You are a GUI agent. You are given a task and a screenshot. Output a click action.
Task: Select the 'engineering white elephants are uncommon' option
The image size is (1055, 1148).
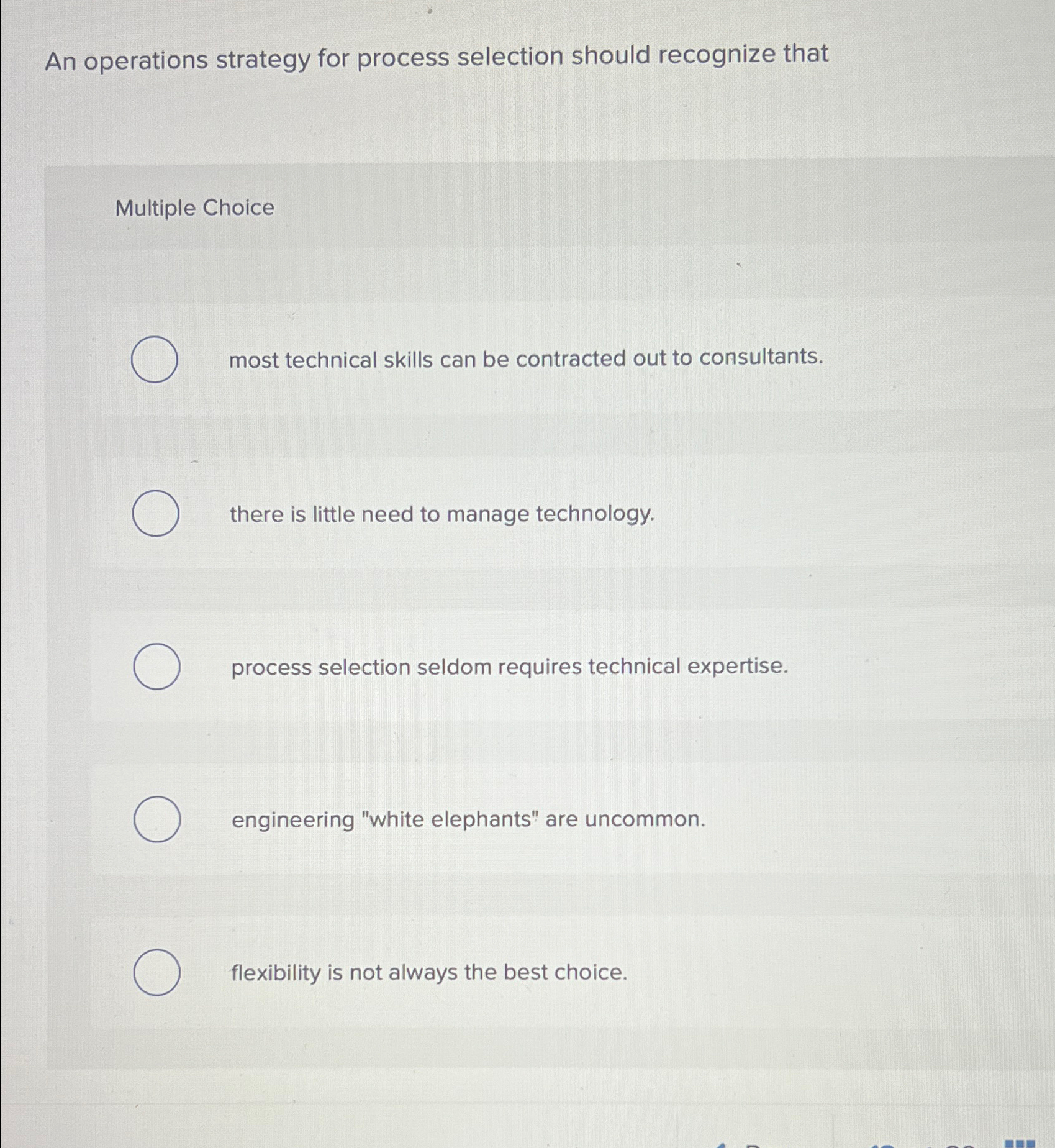pos(156,820)
